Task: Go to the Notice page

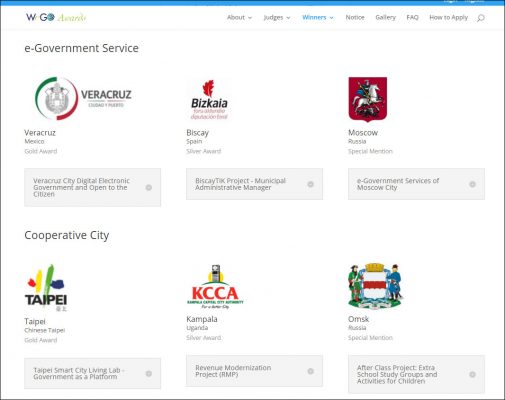Action: tap(355, 17)
